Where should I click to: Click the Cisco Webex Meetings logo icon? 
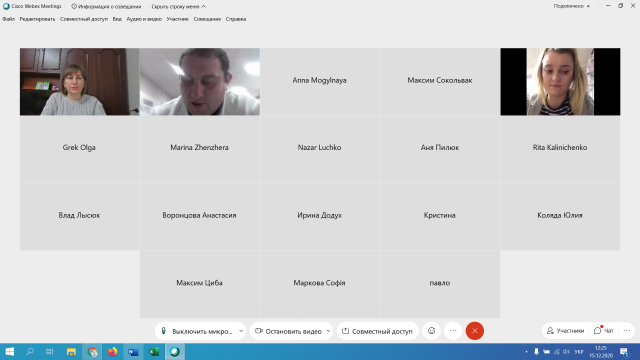[6, 7]
